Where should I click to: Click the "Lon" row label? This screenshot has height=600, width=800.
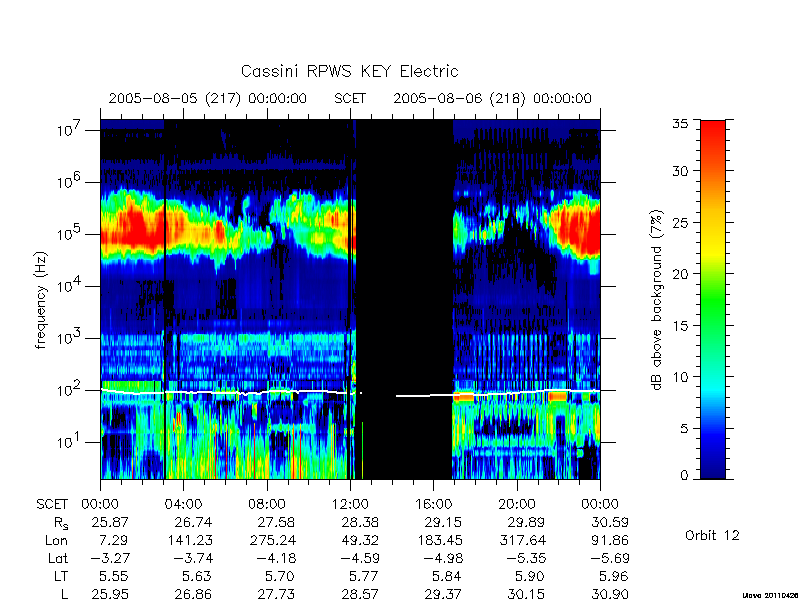click(57, 540)
